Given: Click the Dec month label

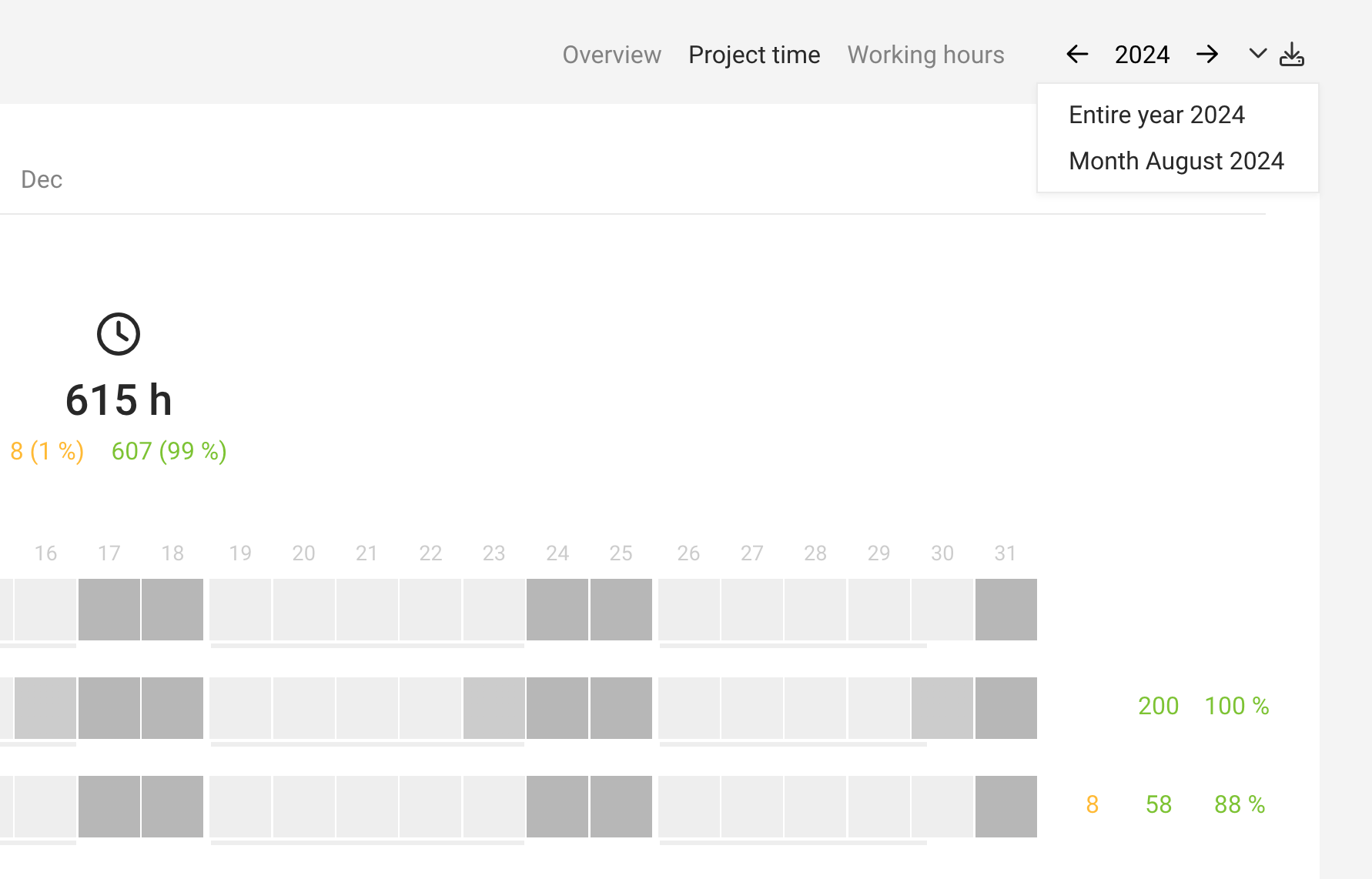Looking at the screenshot, I should pos(42,179).
